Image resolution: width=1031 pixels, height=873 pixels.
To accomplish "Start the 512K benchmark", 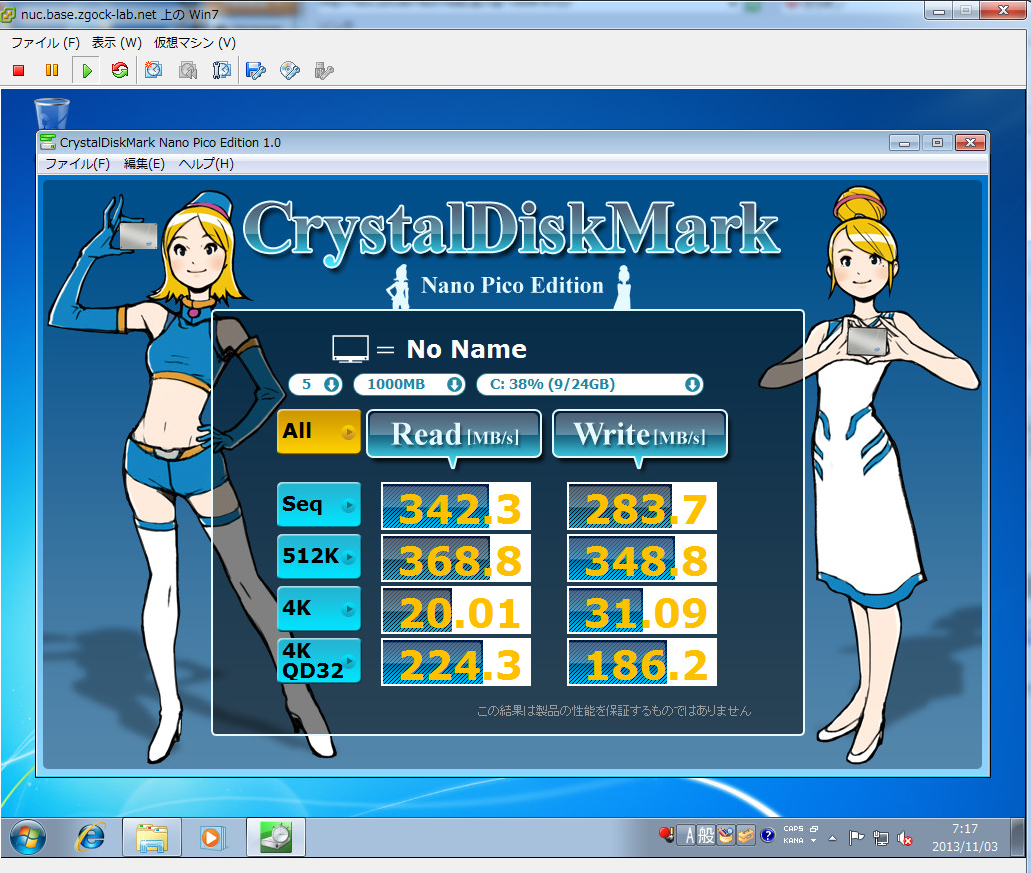I will (319, 556).
